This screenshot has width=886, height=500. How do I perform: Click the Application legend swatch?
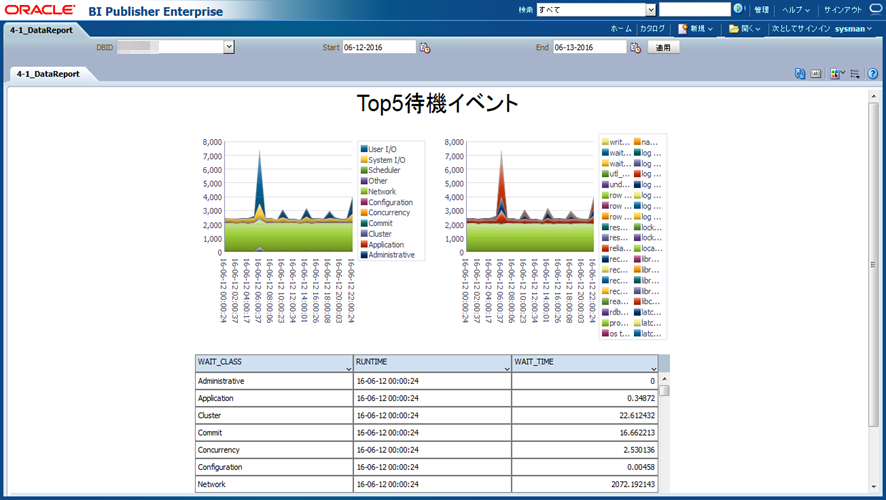pos(364,245)
